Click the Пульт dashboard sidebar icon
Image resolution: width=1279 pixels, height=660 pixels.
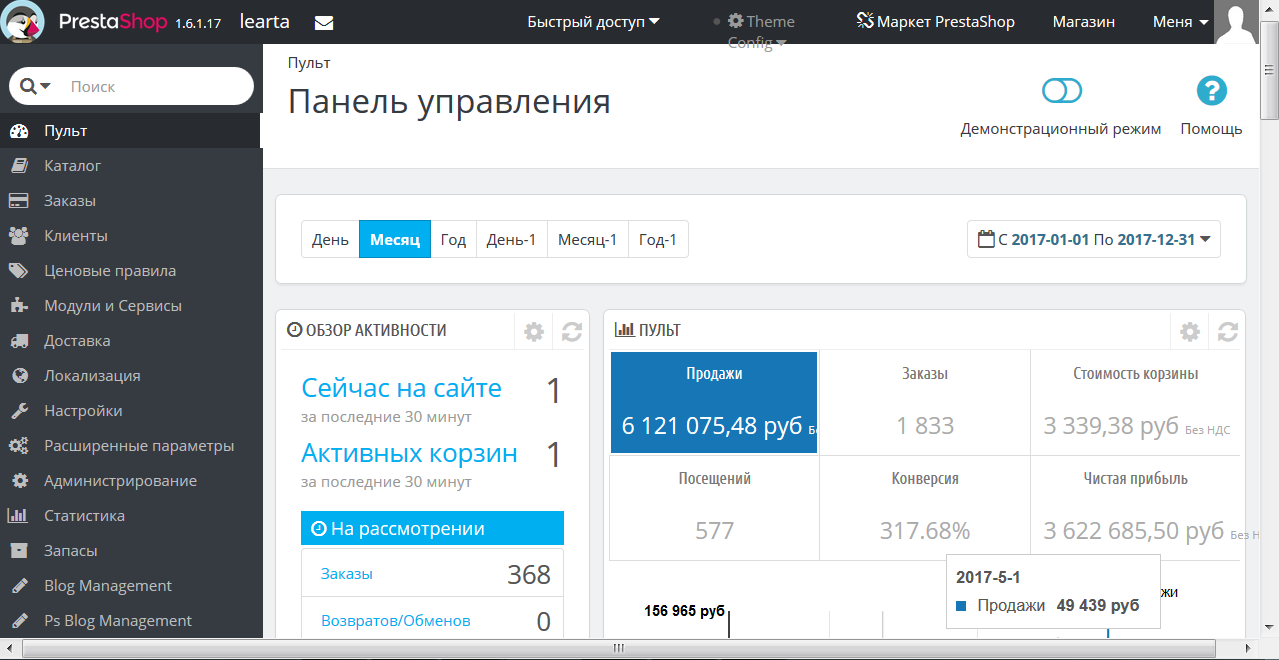(18, 131)
